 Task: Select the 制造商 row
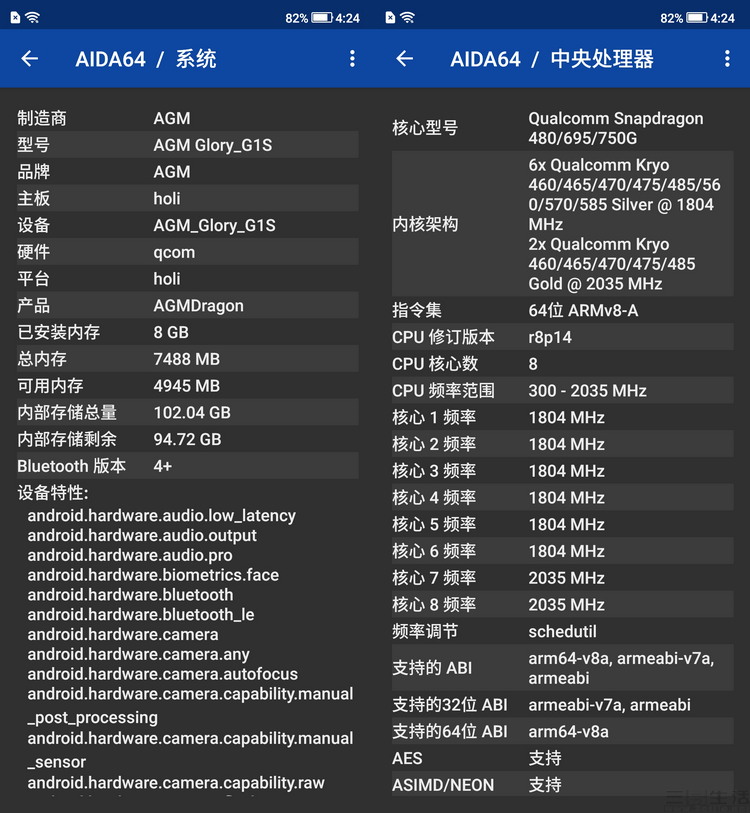187,118
